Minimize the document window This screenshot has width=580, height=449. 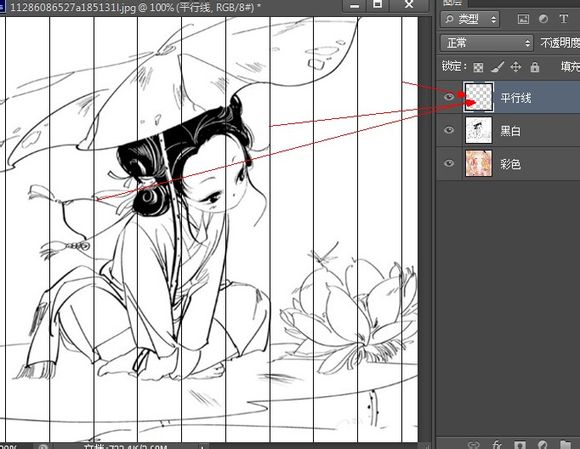tap(354, 5)
